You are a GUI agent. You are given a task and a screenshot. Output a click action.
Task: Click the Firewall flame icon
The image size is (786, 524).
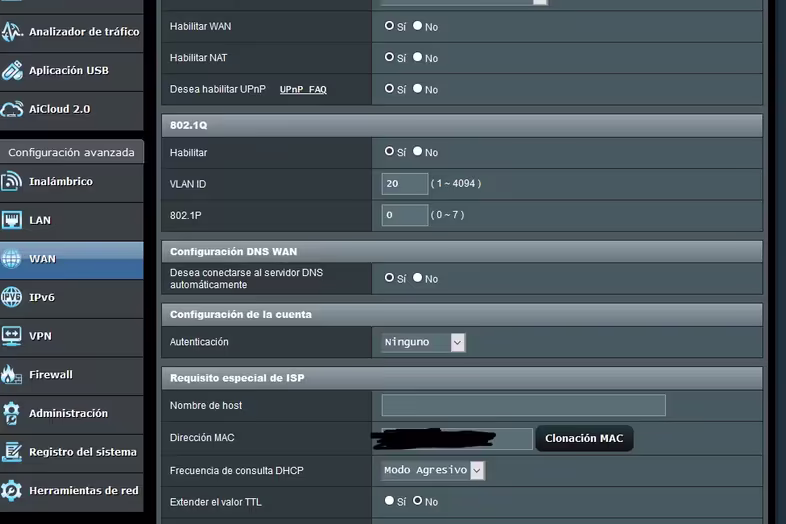click(x=12, y=375)
